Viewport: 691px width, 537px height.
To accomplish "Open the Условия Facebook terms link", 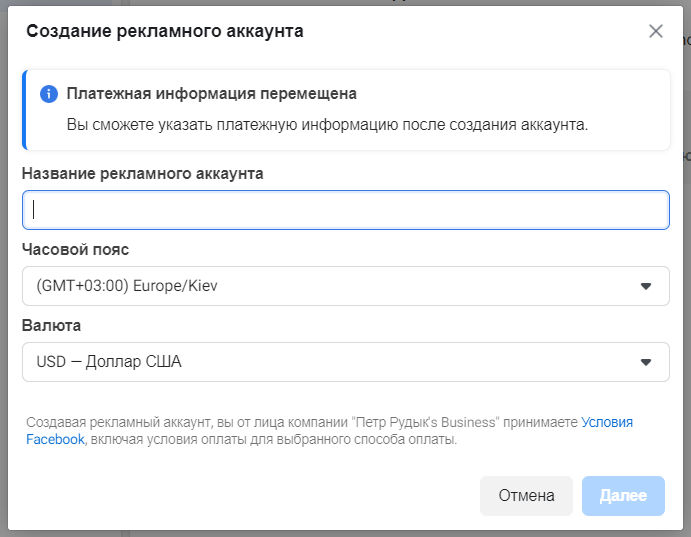I will point(606,423).
